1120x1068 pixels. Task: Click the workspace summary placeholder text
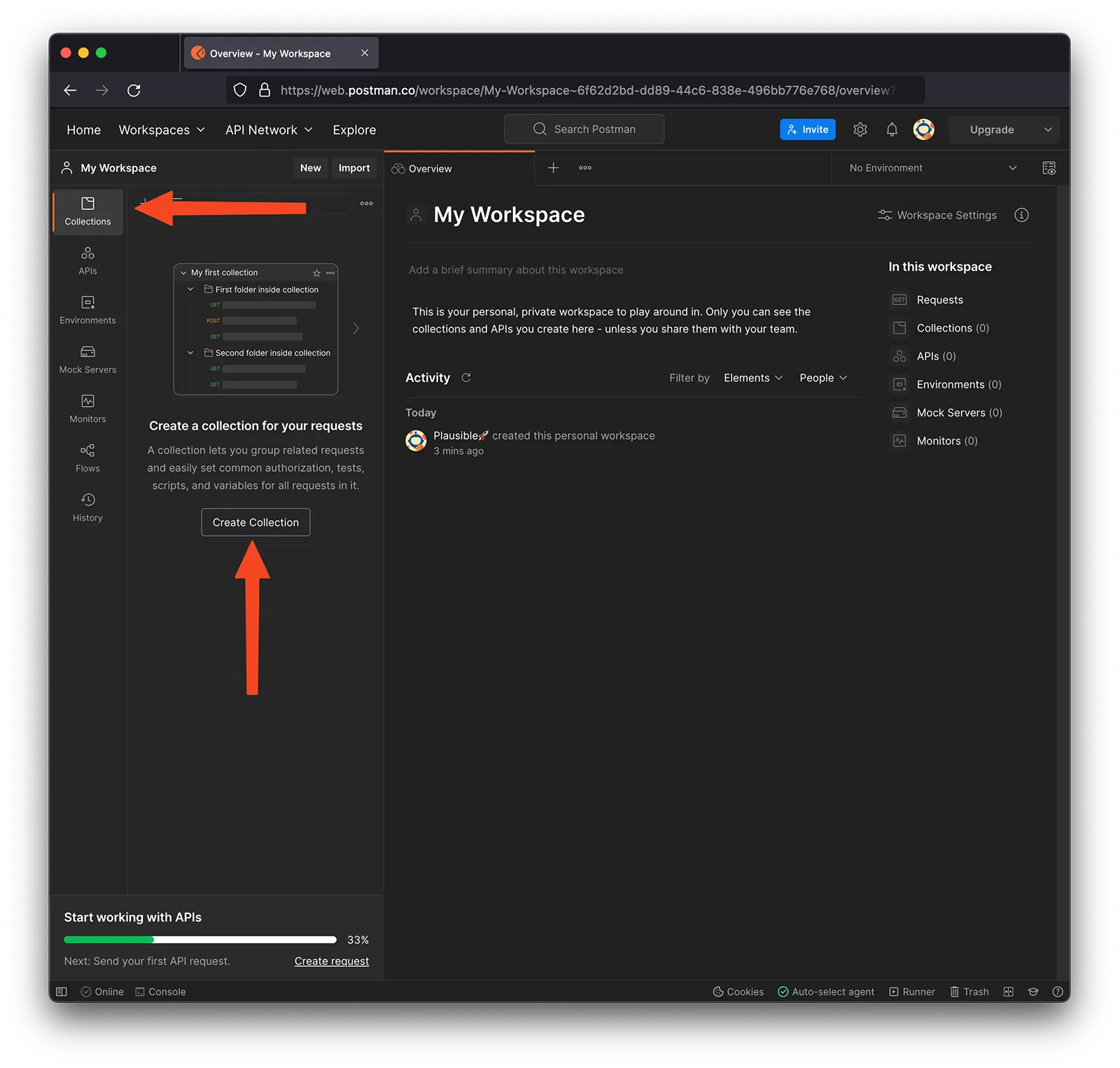click(x=516, y=270)
